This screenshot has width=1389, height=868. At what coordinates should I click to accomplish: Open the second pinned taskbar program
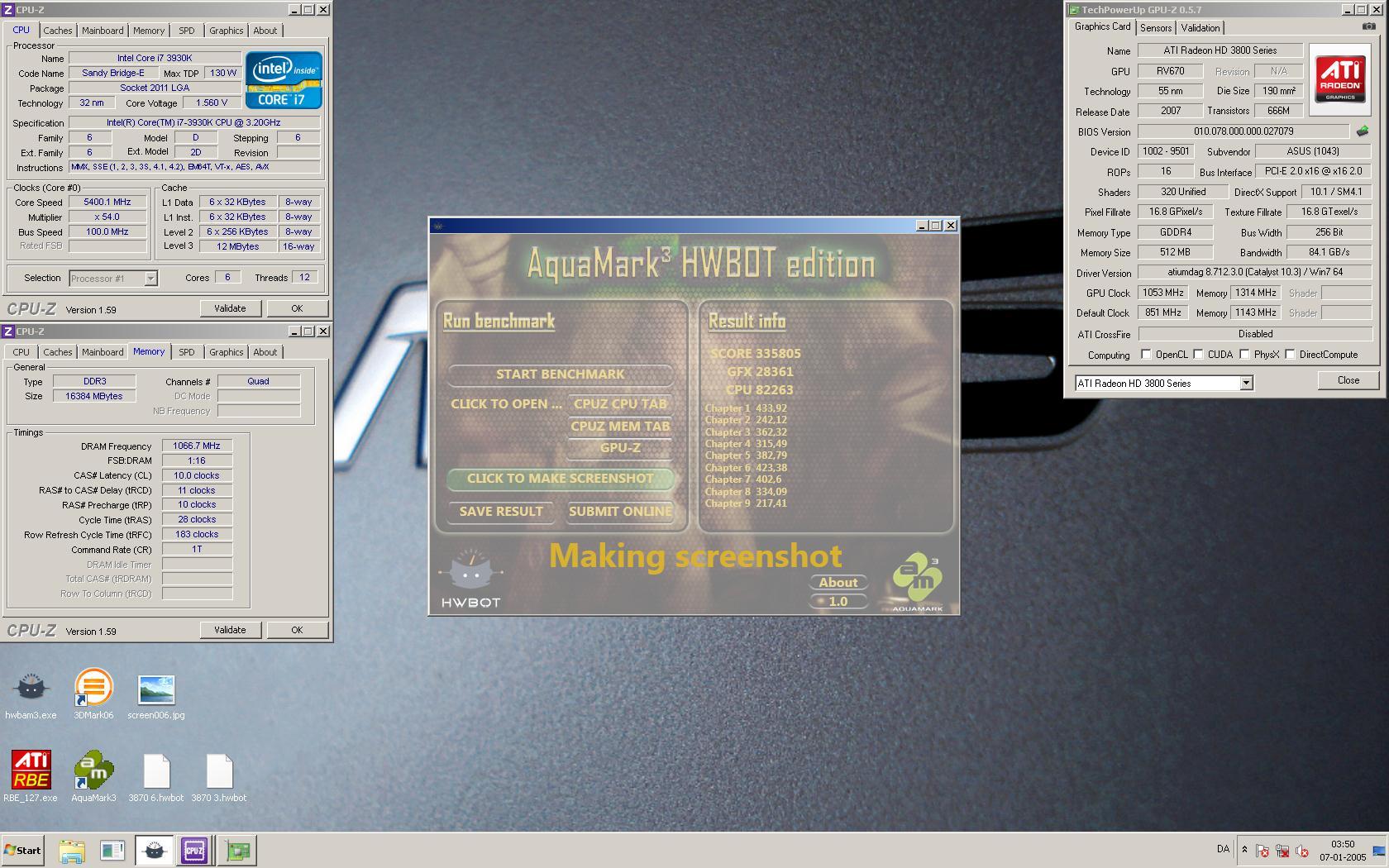(112, 851)
